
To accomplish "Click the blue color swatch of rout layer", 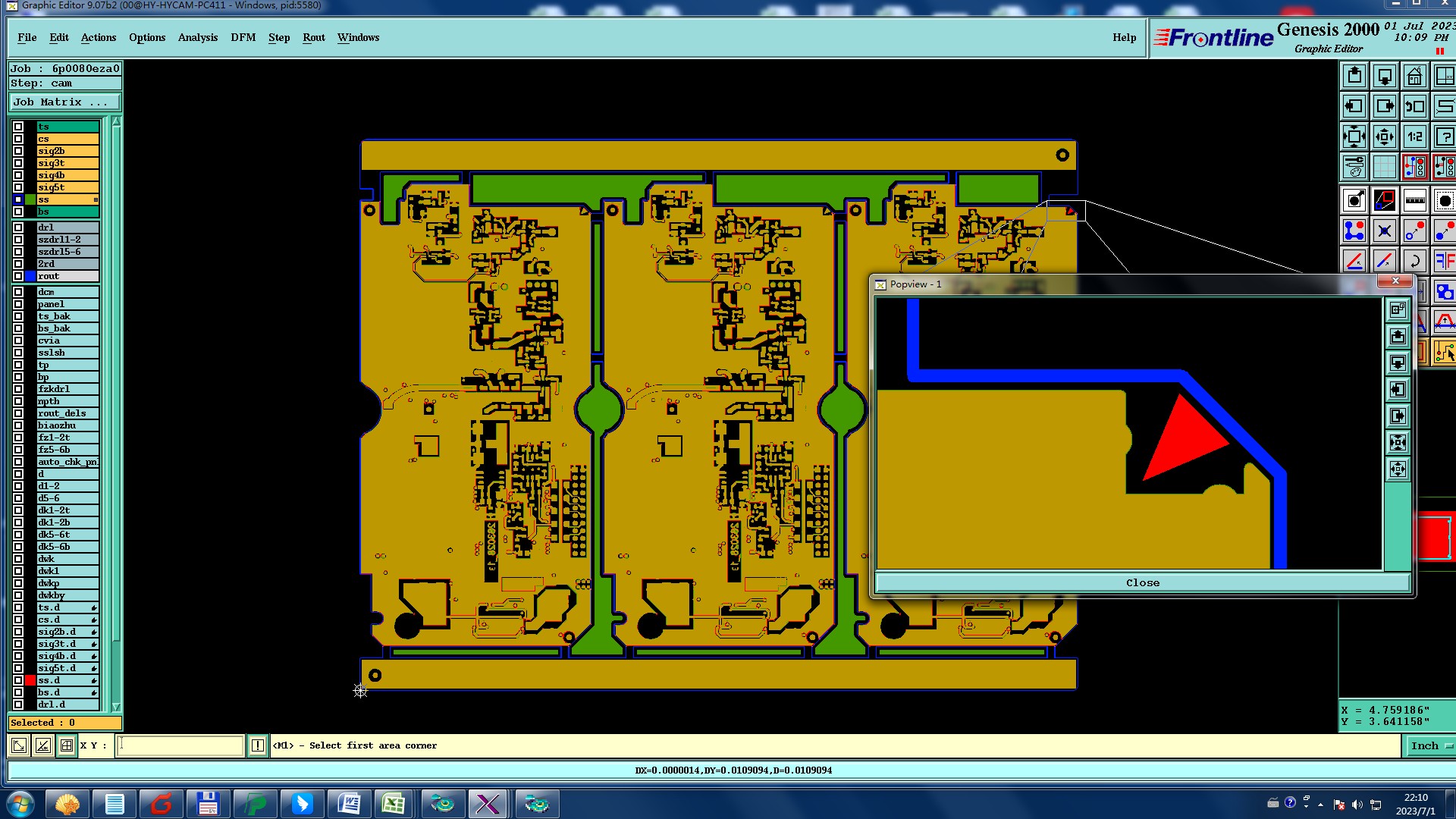I will point(30,276).
